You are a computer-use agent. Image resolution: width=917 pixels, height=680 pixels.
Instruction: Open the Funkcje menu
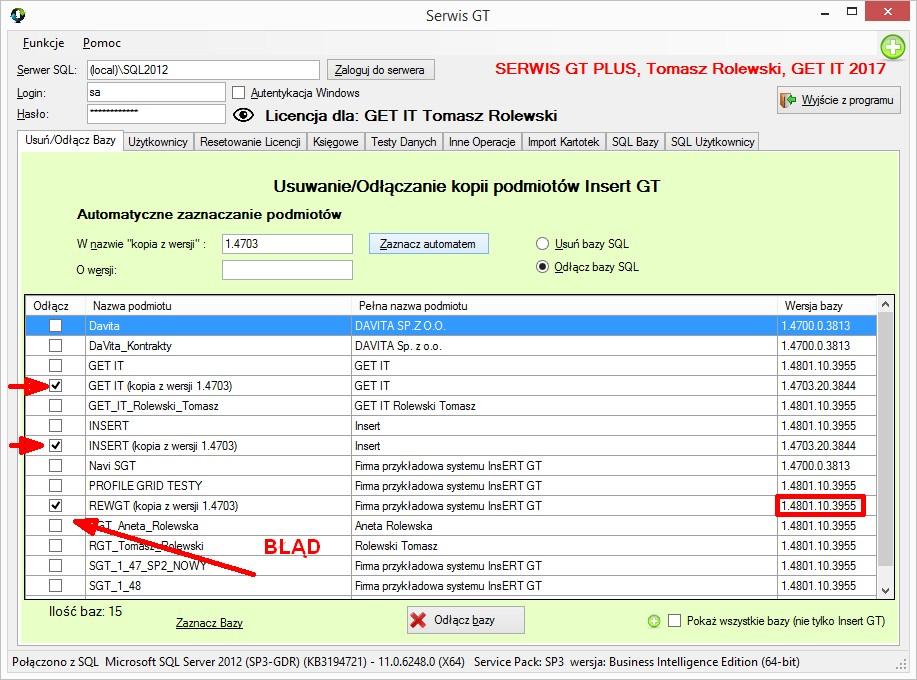tap(43, 43)
